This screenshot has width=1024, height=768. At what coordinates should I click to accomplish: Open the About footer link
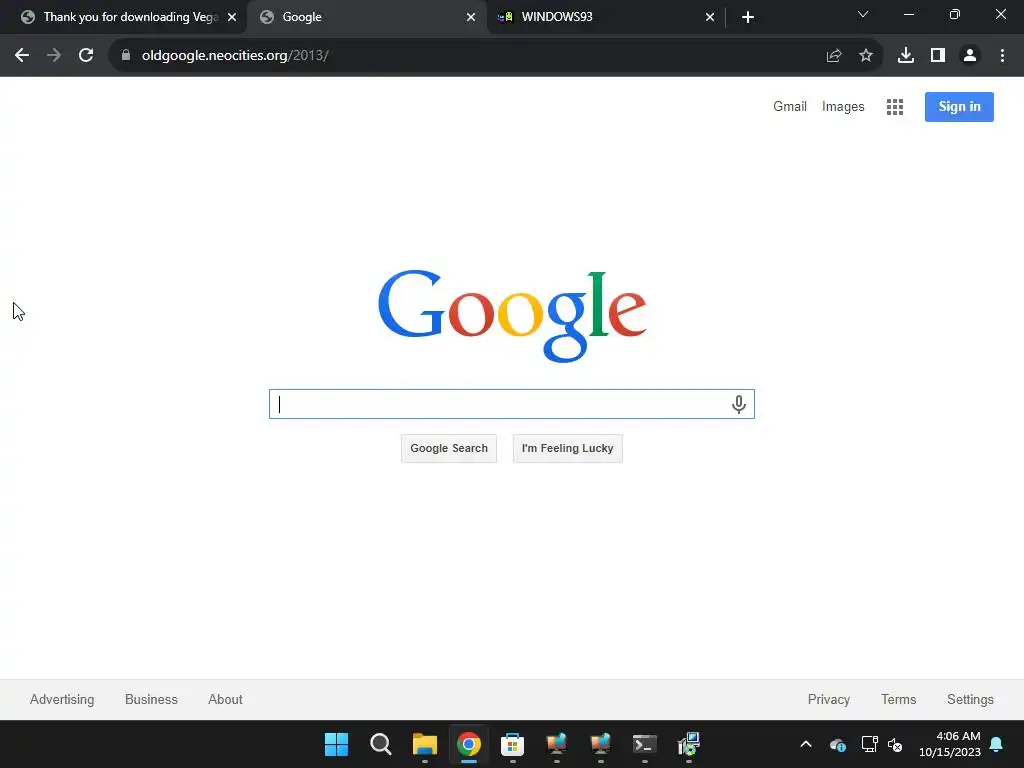point(225,699)
